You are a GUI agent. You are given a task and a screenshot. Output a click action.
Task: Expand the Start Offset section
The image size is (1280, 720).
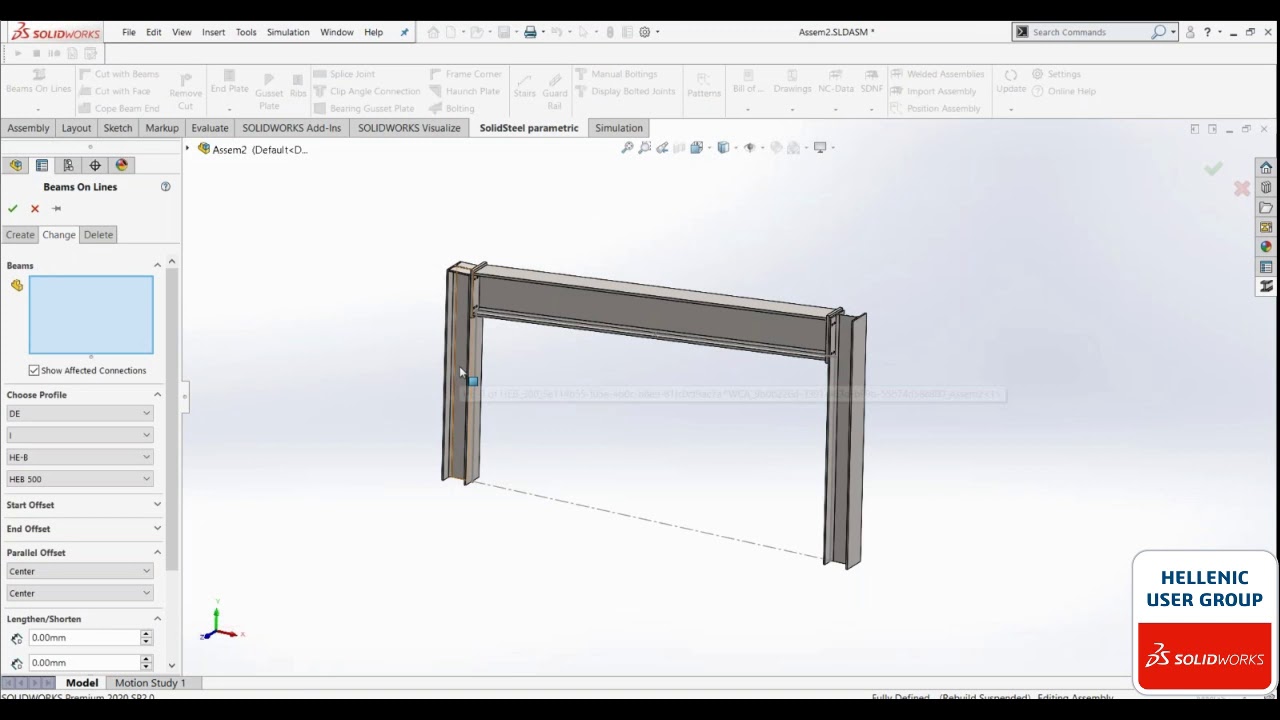(x=157, y=505)
